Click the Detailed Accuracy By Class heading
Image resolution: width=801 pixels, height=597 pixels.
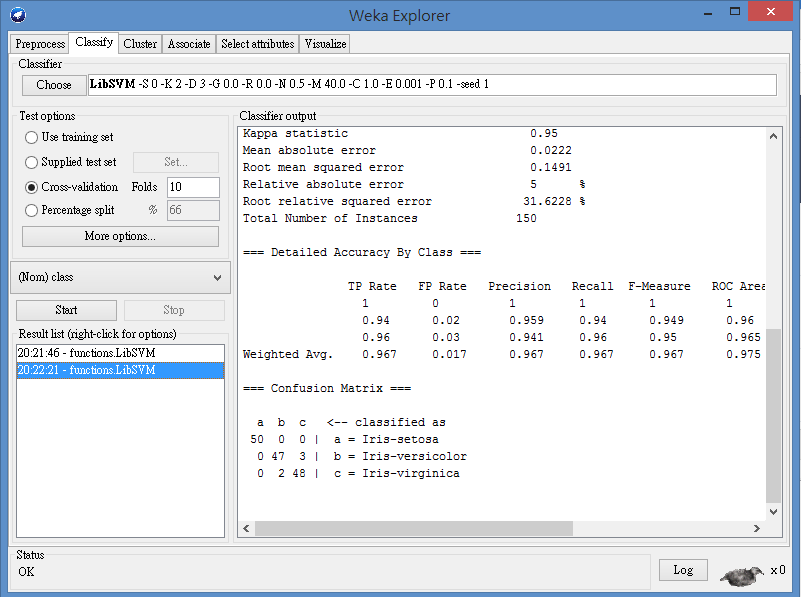click(x=362, y=252)
